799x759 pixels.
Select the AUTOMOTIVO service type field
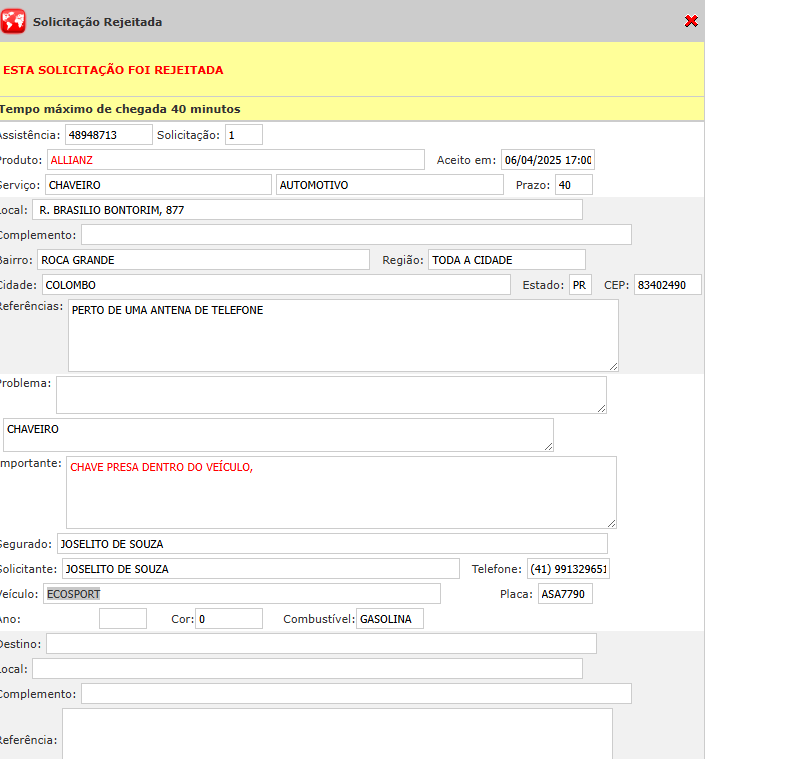coord(389,185)
